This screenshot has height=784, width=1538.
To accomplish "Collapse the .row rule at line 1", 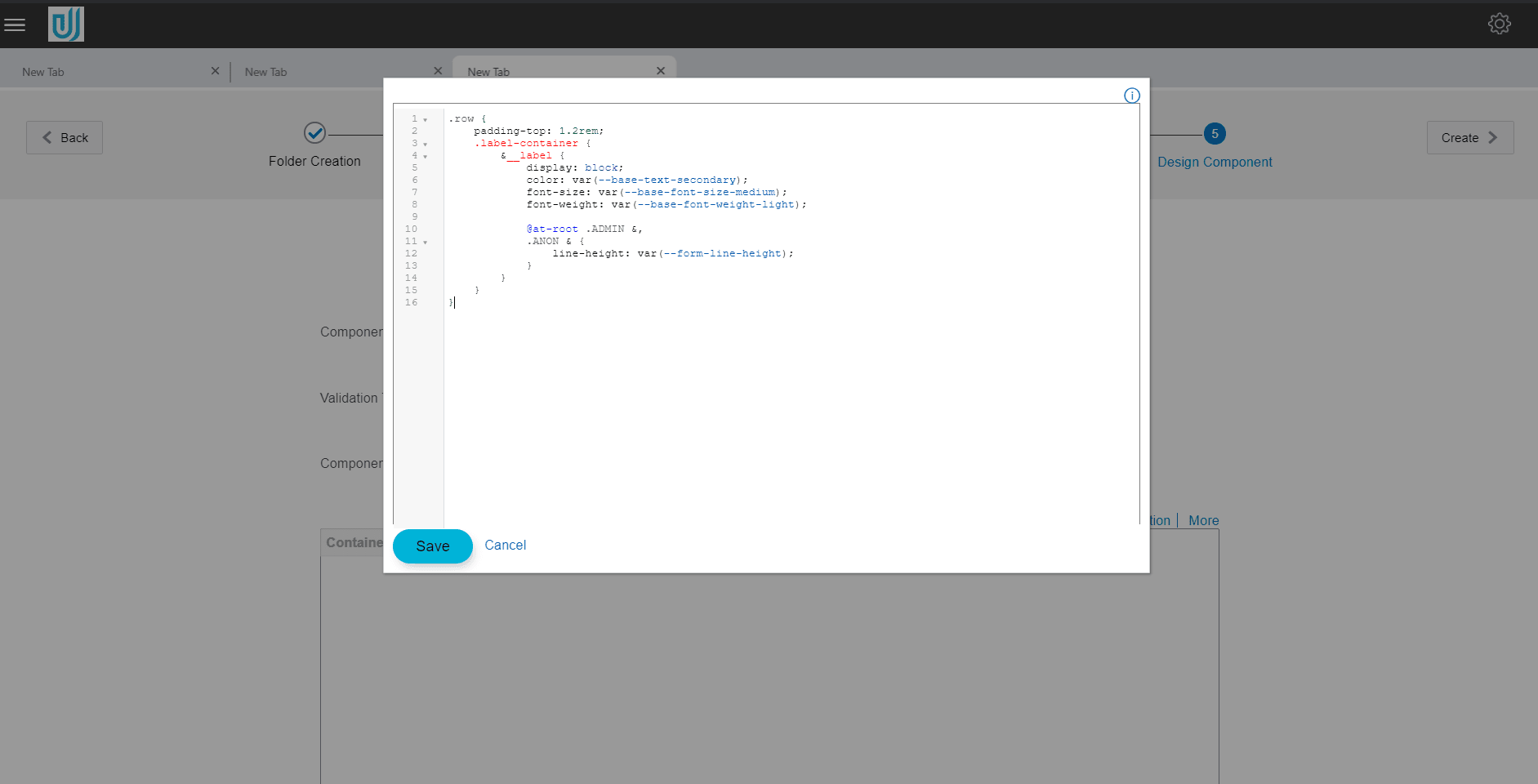I will click(x=426, y=119).
